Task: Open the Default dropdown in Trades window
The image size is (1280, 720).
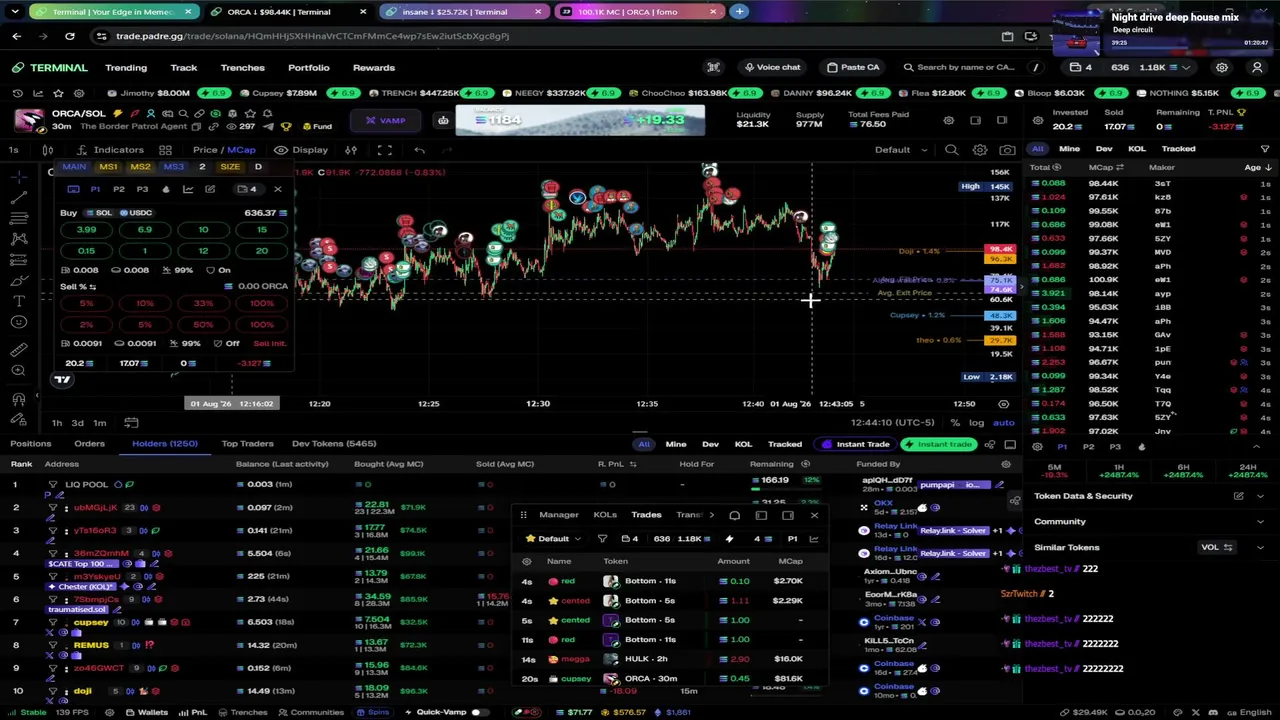Action: (553, 539)
